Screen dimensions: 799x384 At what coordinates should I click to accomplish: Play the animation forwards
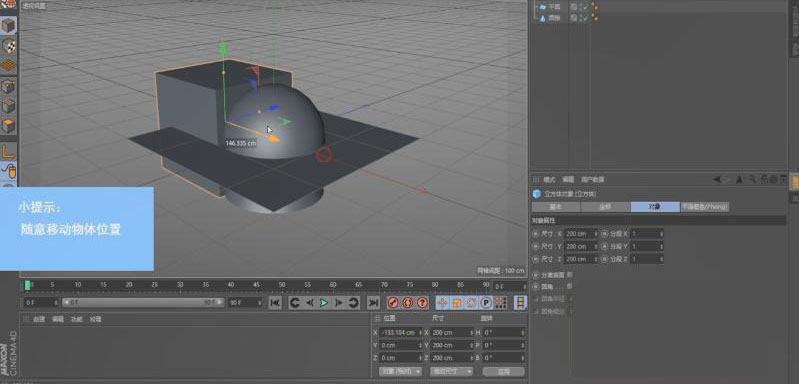[324, 303]
